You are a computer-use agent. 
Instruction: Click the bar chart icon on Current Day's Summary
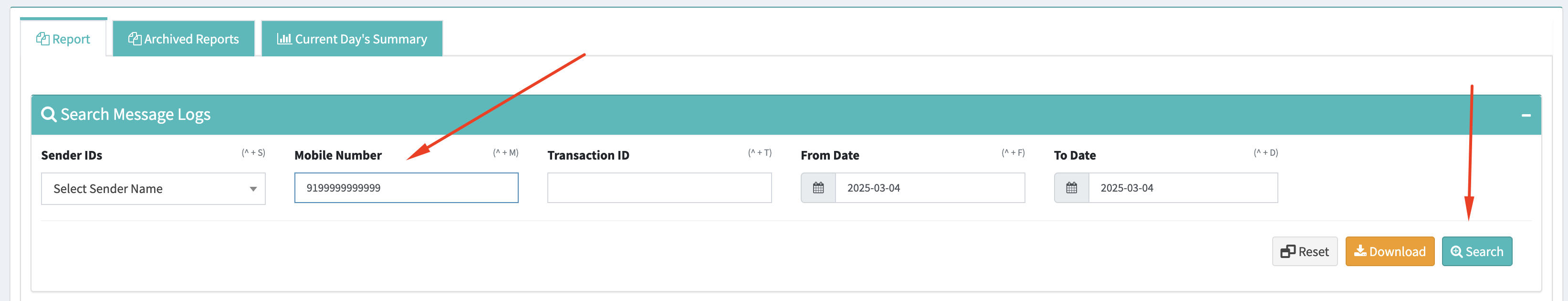pos(284,38)
